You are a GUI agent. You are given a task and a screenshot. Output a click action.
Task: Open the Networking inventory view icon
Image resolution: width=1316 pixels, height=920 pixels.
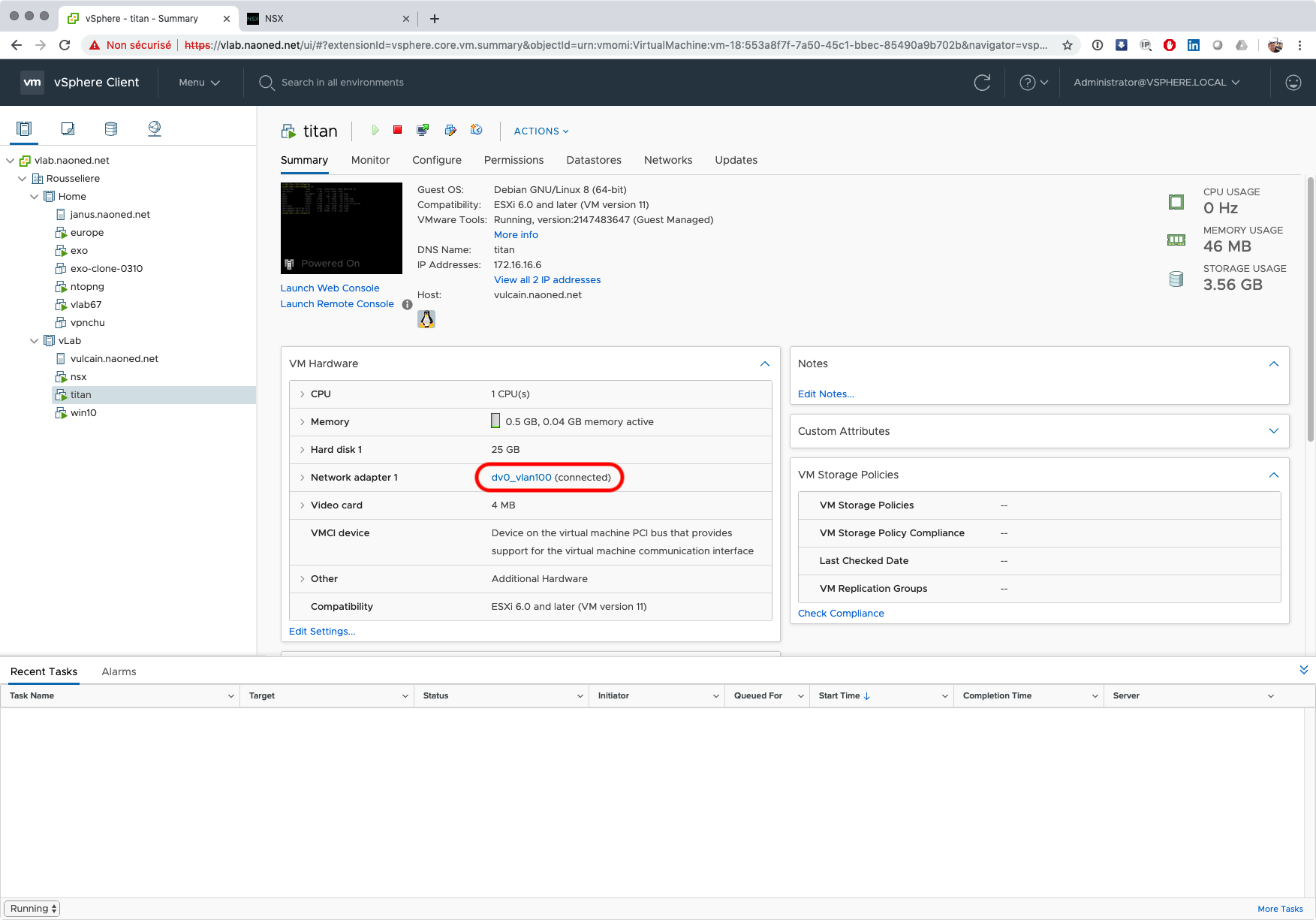[155, 128]
